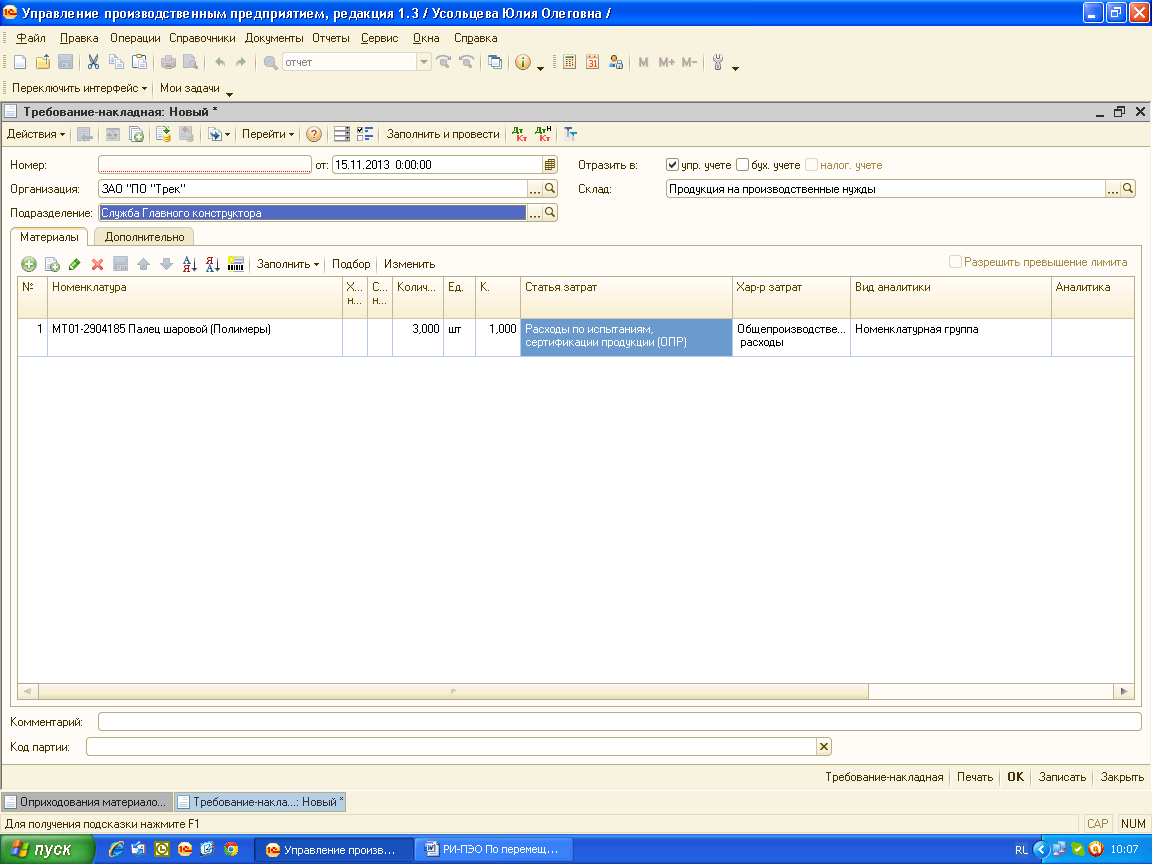Open Склад lookup magnifier icon
1152x864 pixels.
(1128, 189)
